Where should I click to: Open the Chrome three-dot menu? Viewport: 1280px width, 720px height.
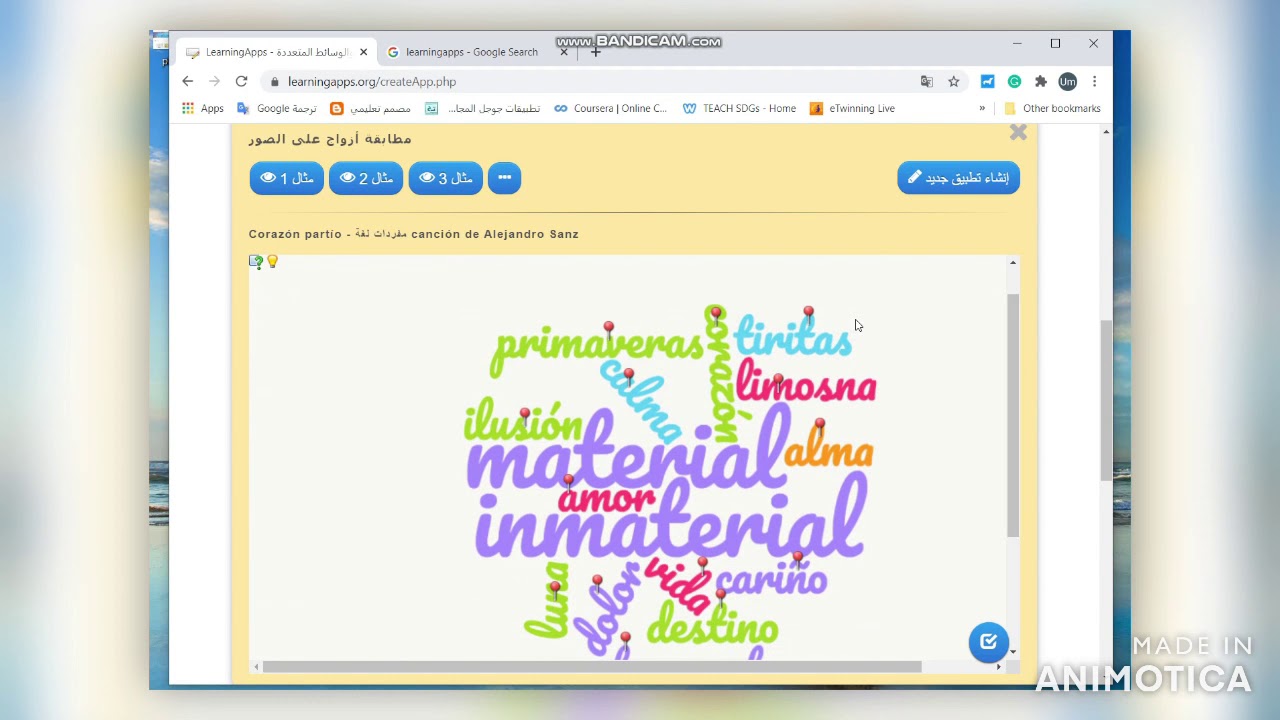tap(1094, 81)
